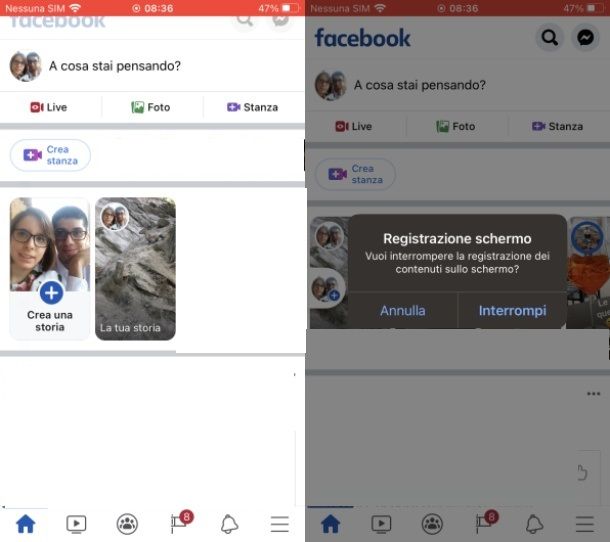The image size is (610, 542).
Task: Select Home tab in left bottom bar
Action: click(x=26, y=524)
